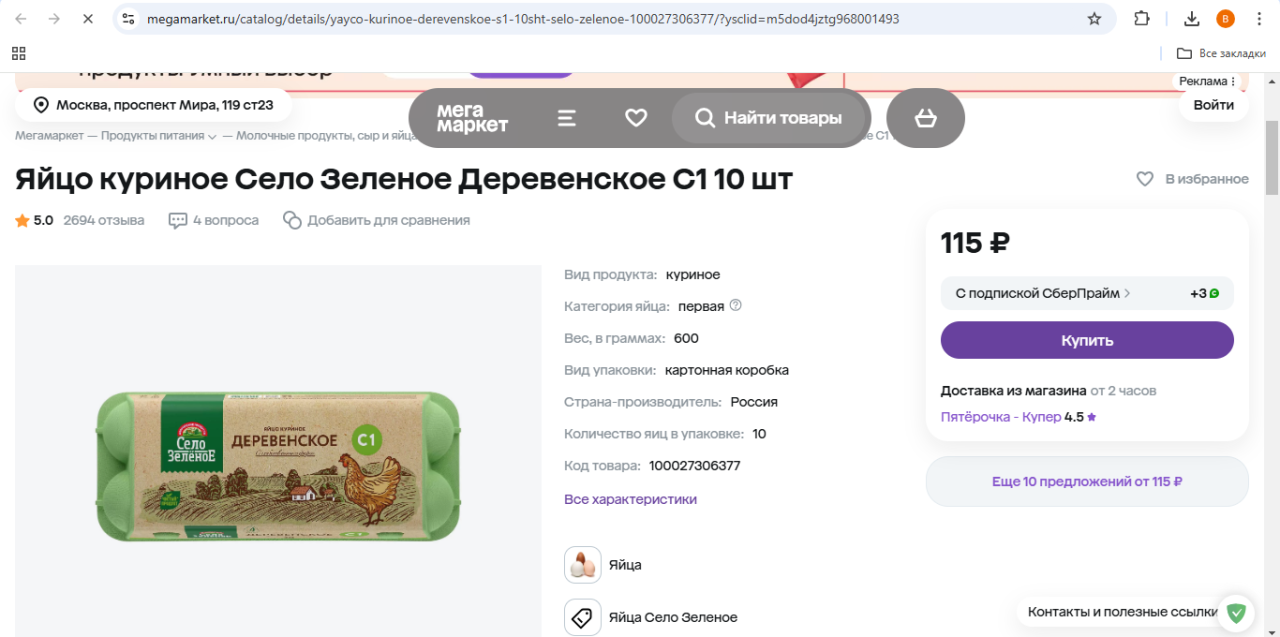1280x637 pixels.
Task: Click the Купить buy button
Action: point(1087,340)
